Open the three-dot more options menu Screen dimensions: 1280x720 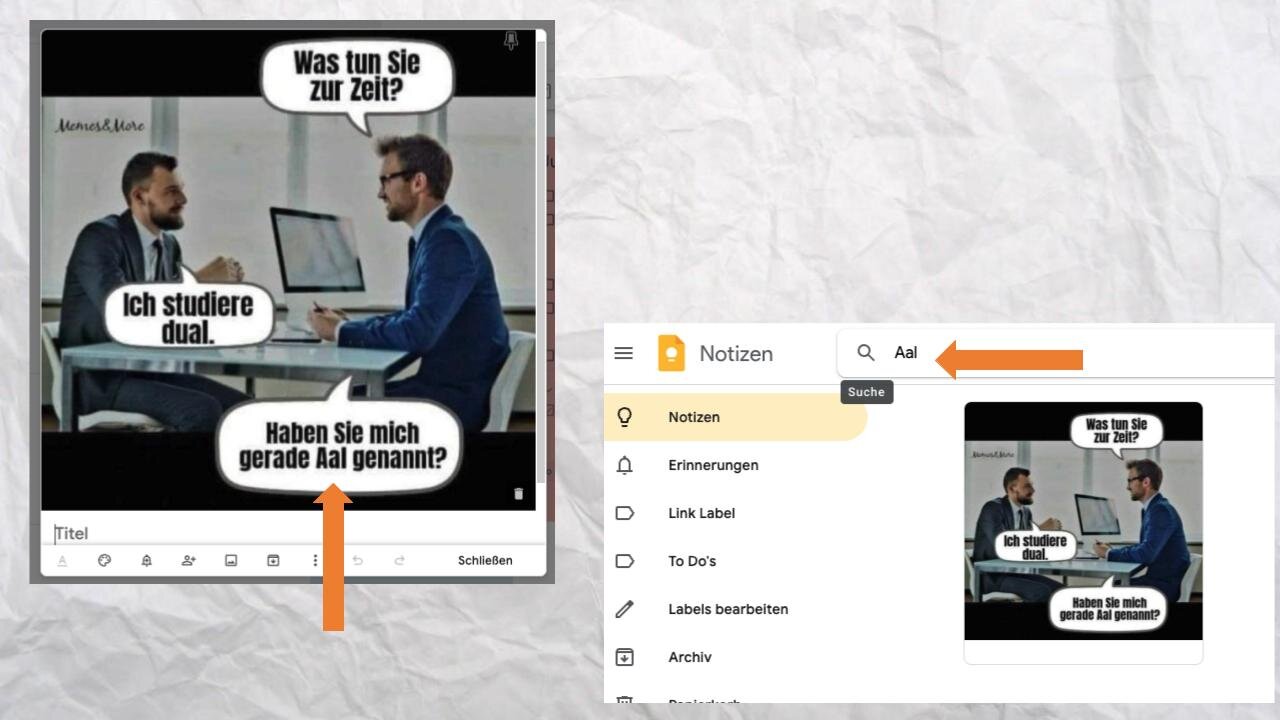(315, 561)
